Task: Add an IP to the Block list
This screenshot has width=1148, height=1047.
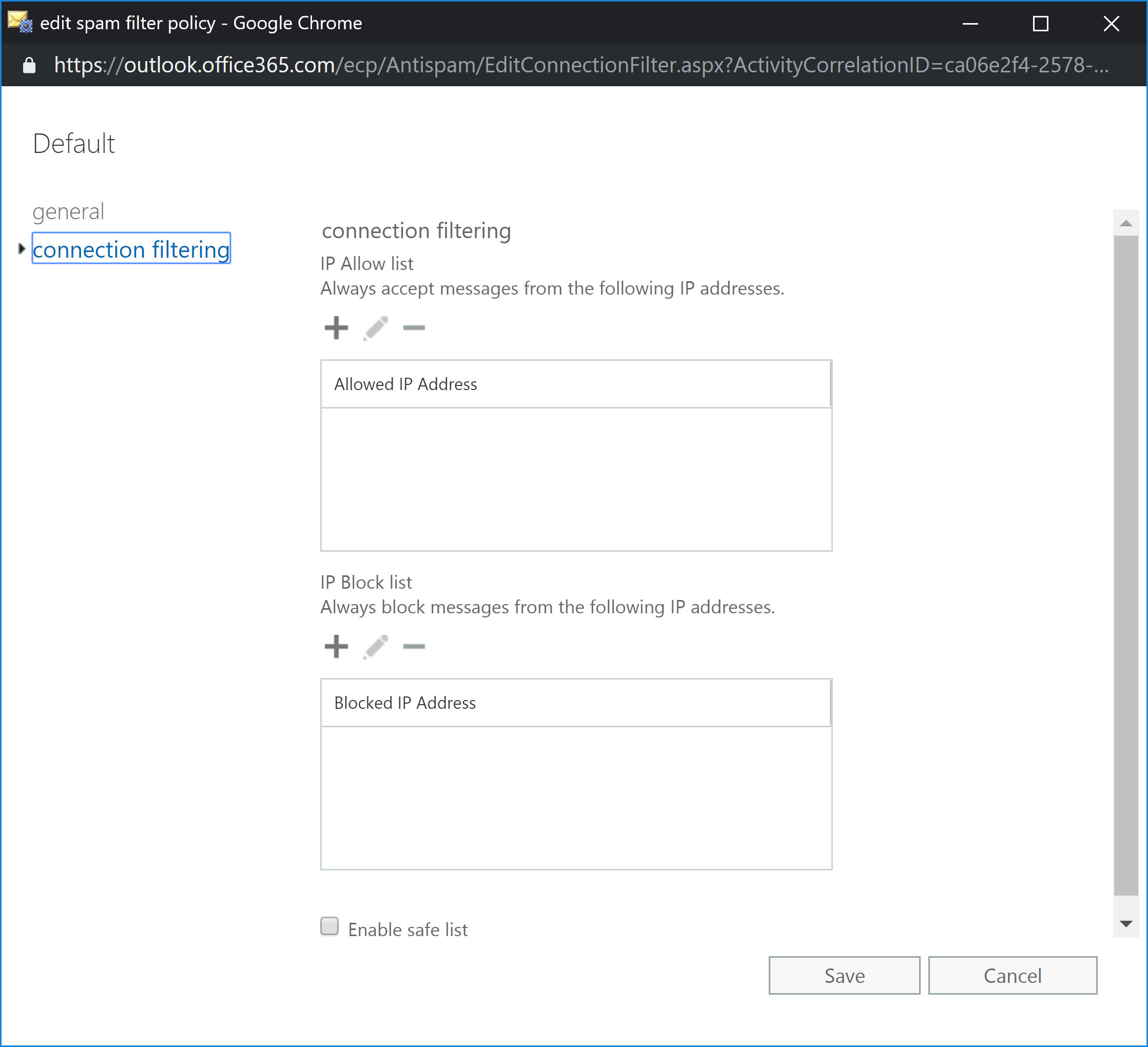Action: tap(336, 646)
